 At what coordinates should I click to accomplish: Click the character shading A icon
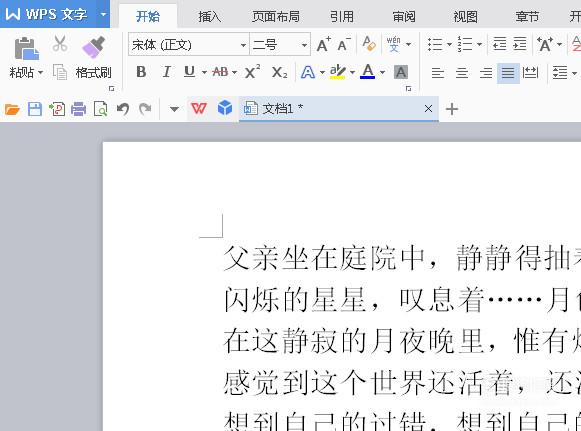tap(401, 72)
